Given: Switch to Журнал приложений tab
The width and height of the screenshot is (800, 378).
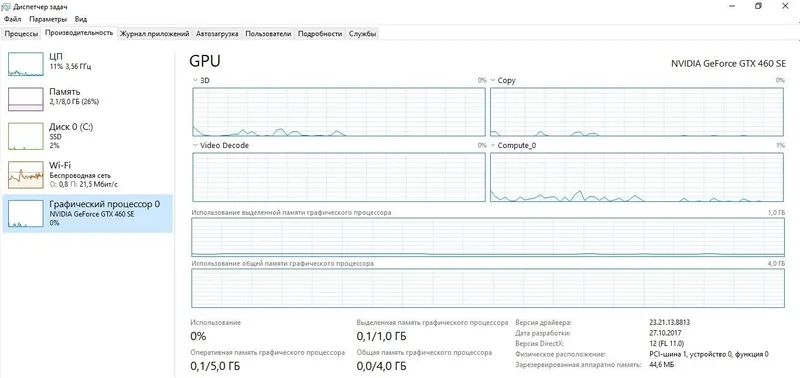Looking at the screenshot, I should tap(155, 34).
